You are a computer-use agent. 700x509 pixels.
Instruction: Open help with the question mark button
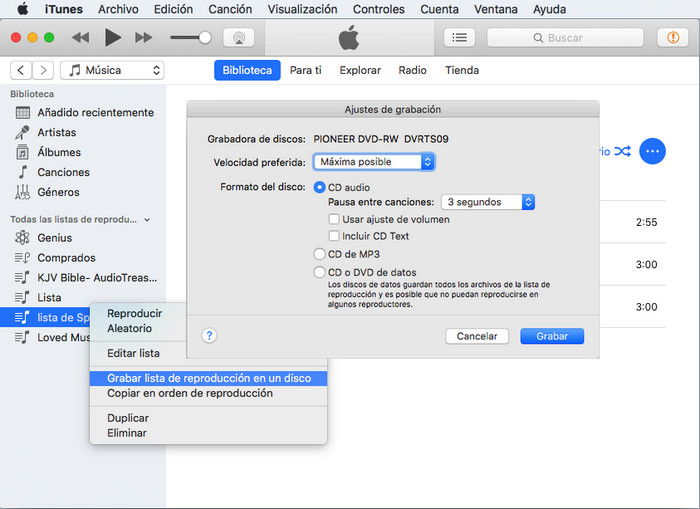[209, 336]
